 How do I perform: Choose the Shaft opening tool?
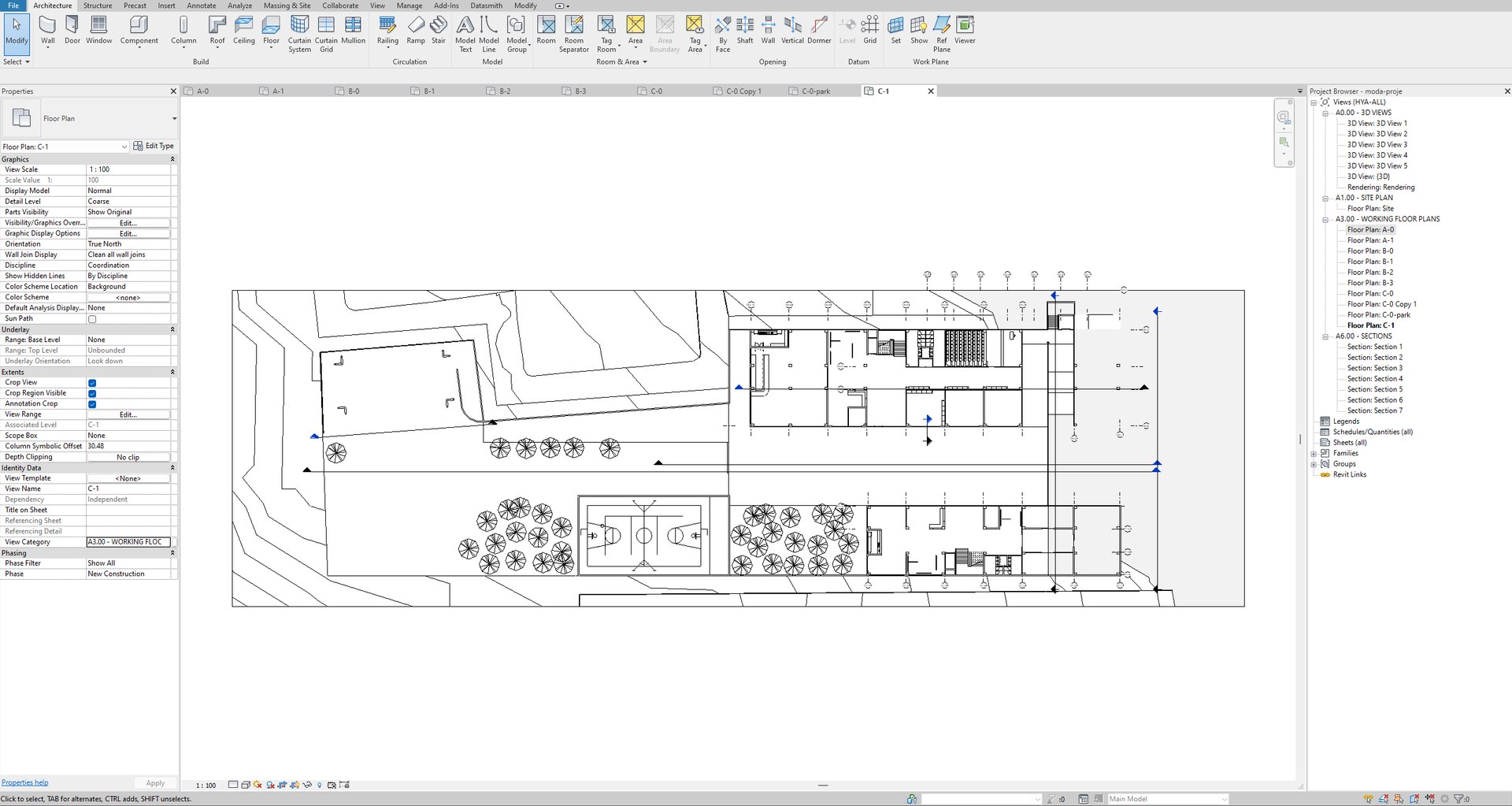click(745, 30)
